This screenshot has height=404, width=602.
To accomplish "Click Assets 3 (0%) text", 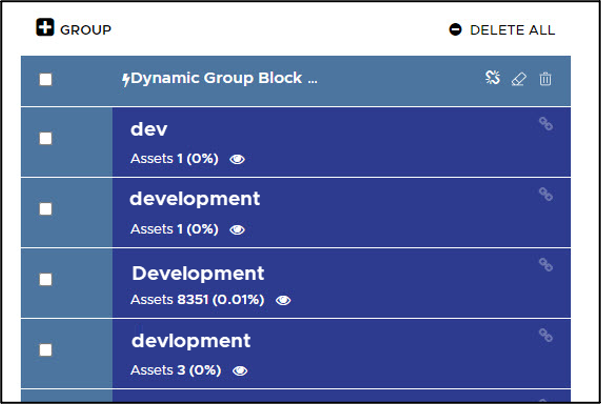I will (x=176, y=370).
